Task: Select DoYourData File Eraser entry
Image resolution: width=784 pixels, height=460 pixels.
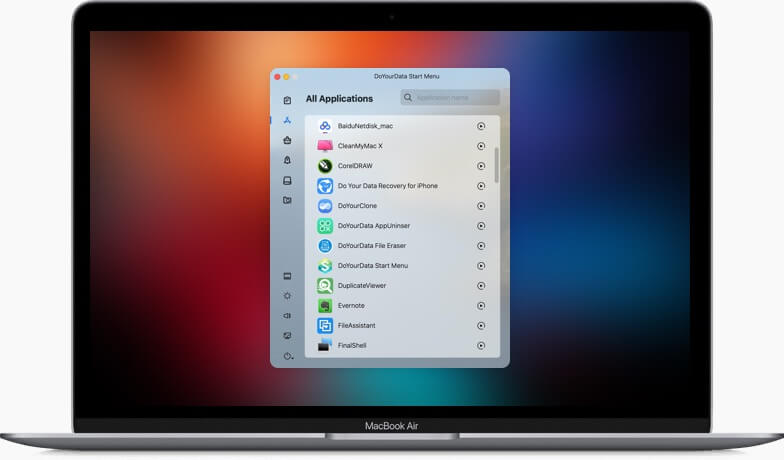Action: click(372, 246)
